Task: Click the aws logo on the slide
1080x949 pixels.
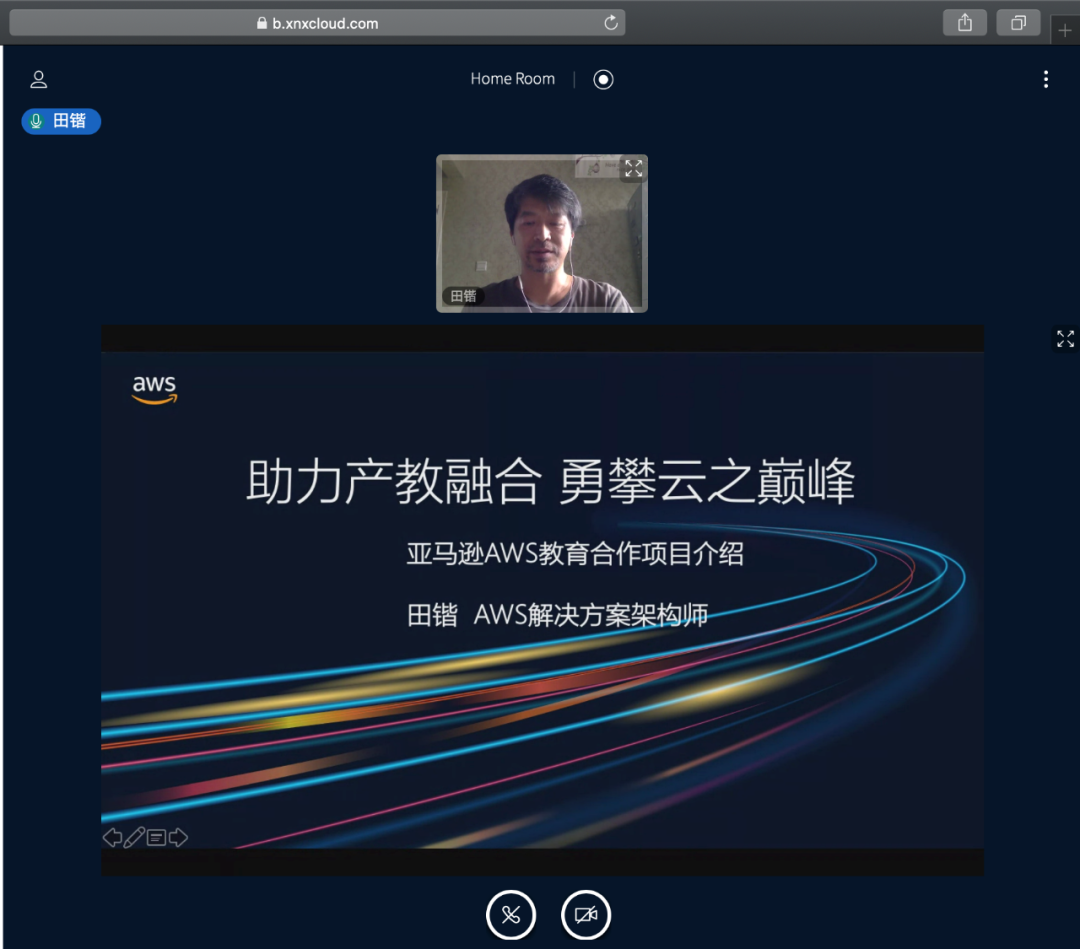Action: click(154, 389)
